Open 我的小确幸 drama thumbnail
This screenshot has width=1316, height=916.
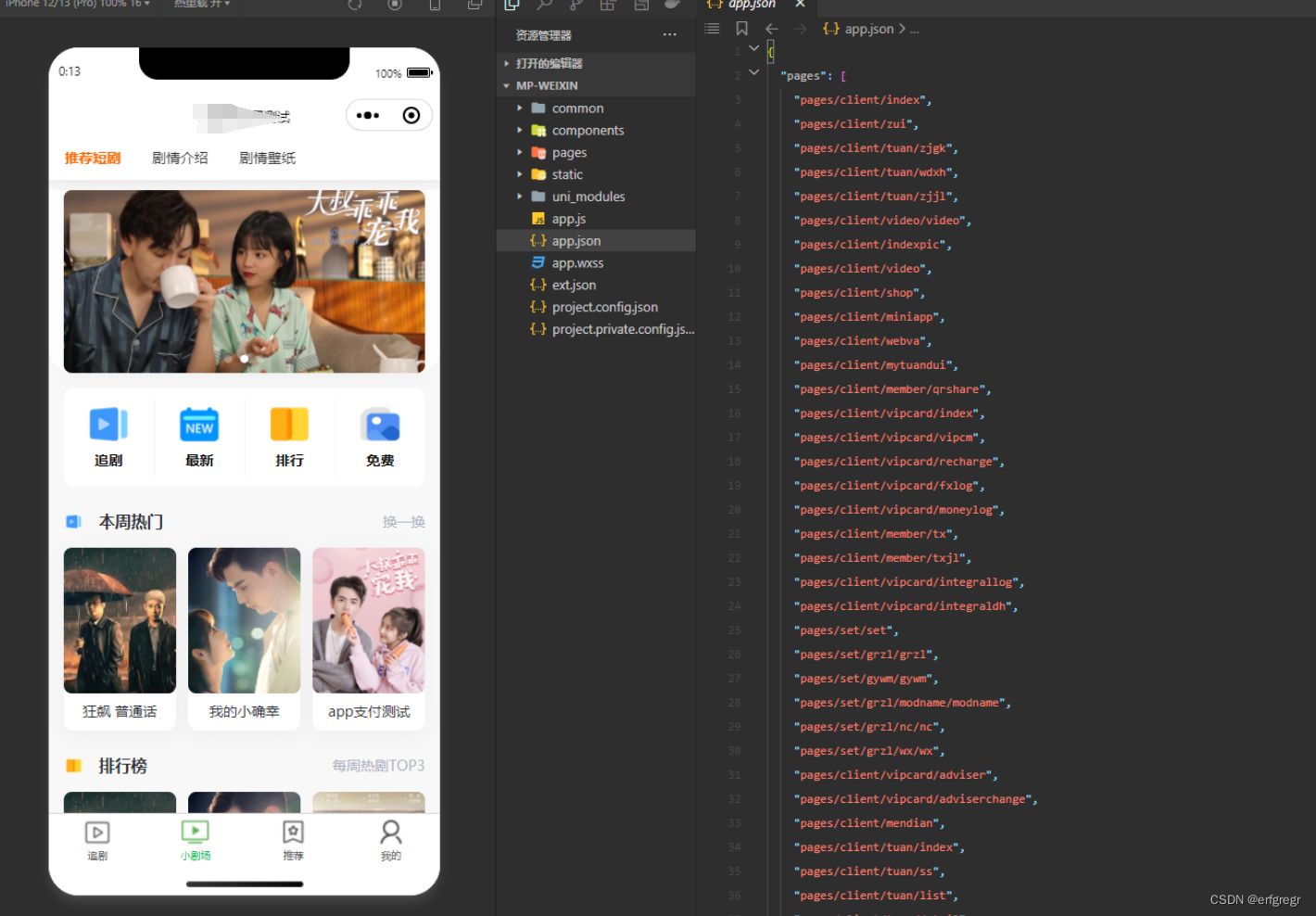pos(244,621)
